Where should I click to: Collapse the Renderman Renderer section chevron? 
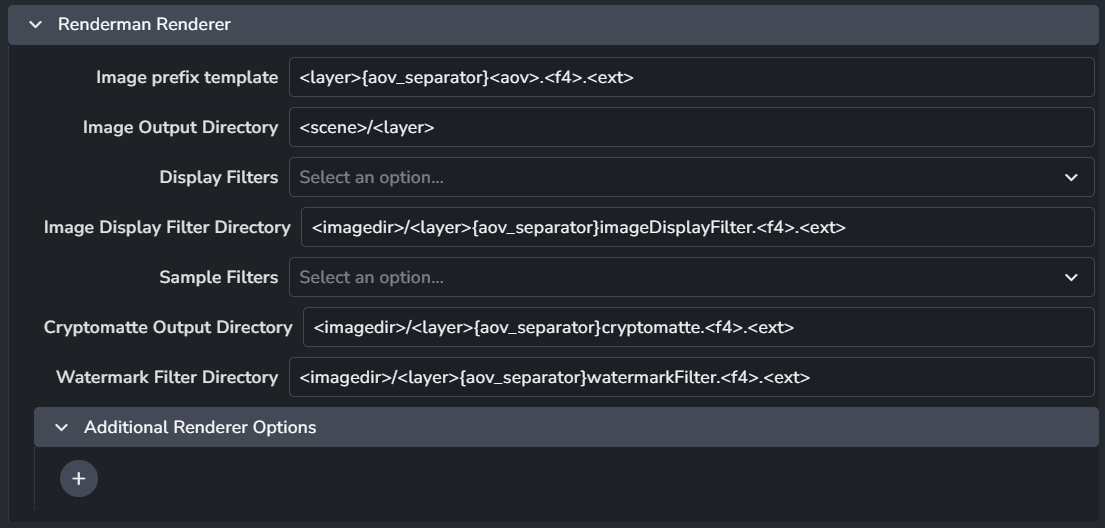pyautogui.click(x=36, y=24)
